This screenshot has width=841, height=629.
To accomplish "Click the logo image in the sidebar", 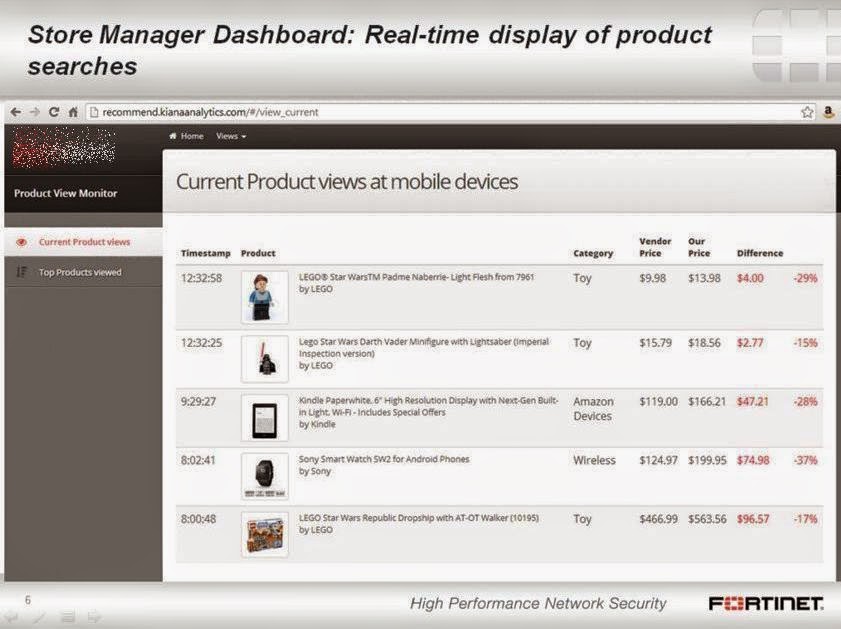I will click(x=64, y=147).
